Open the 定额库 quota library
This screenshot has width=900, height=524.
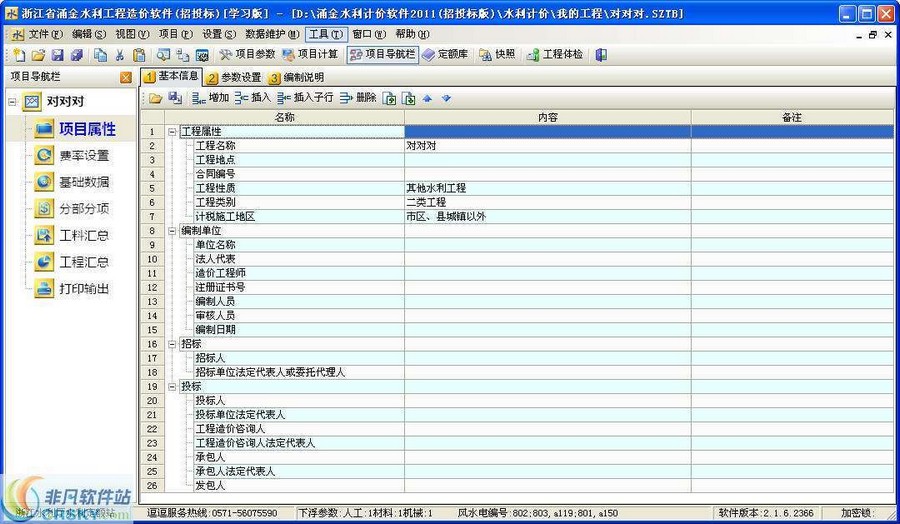point(445,55)
